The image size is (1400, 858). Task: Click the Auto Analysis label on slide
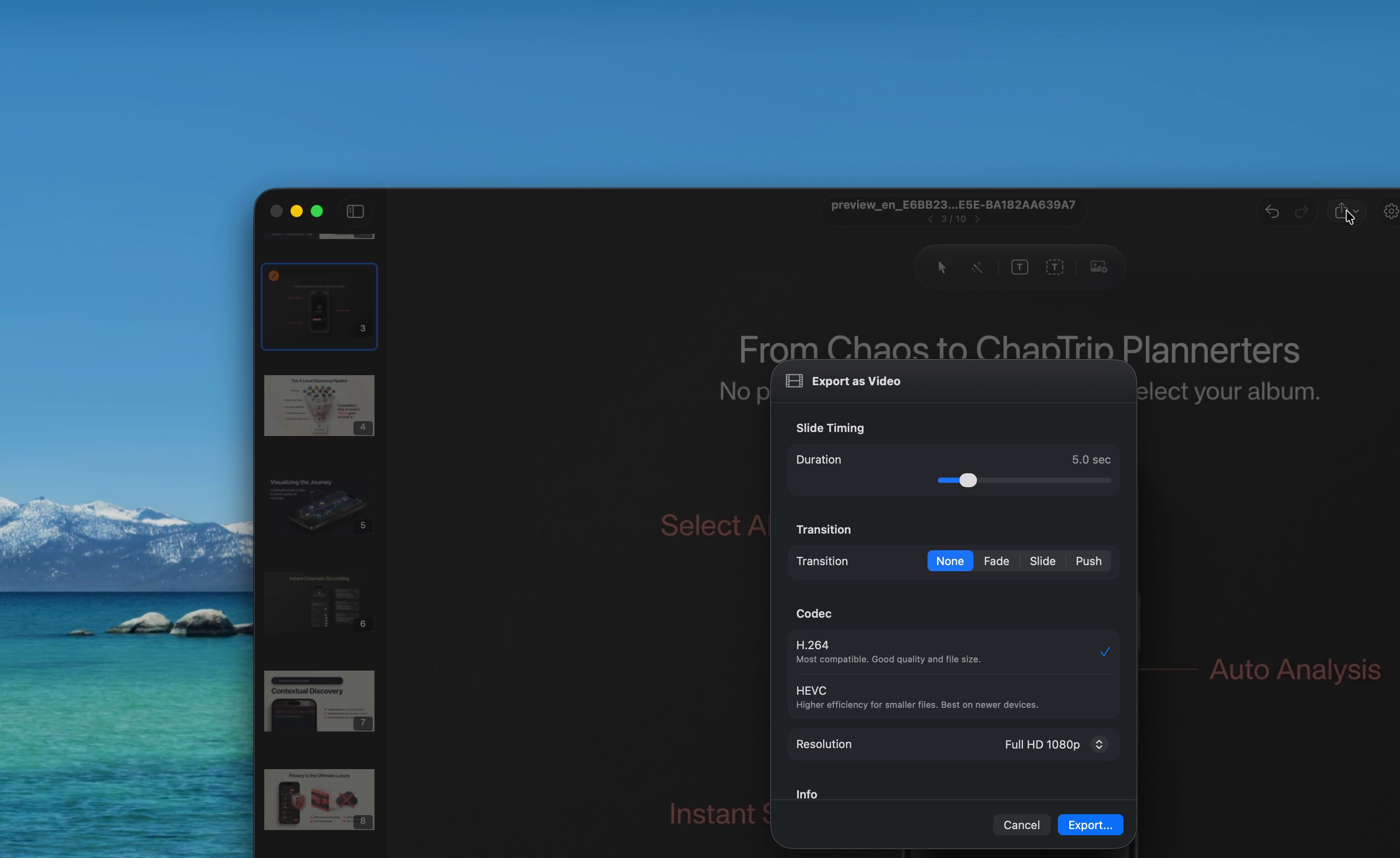tap(1294, 669)
